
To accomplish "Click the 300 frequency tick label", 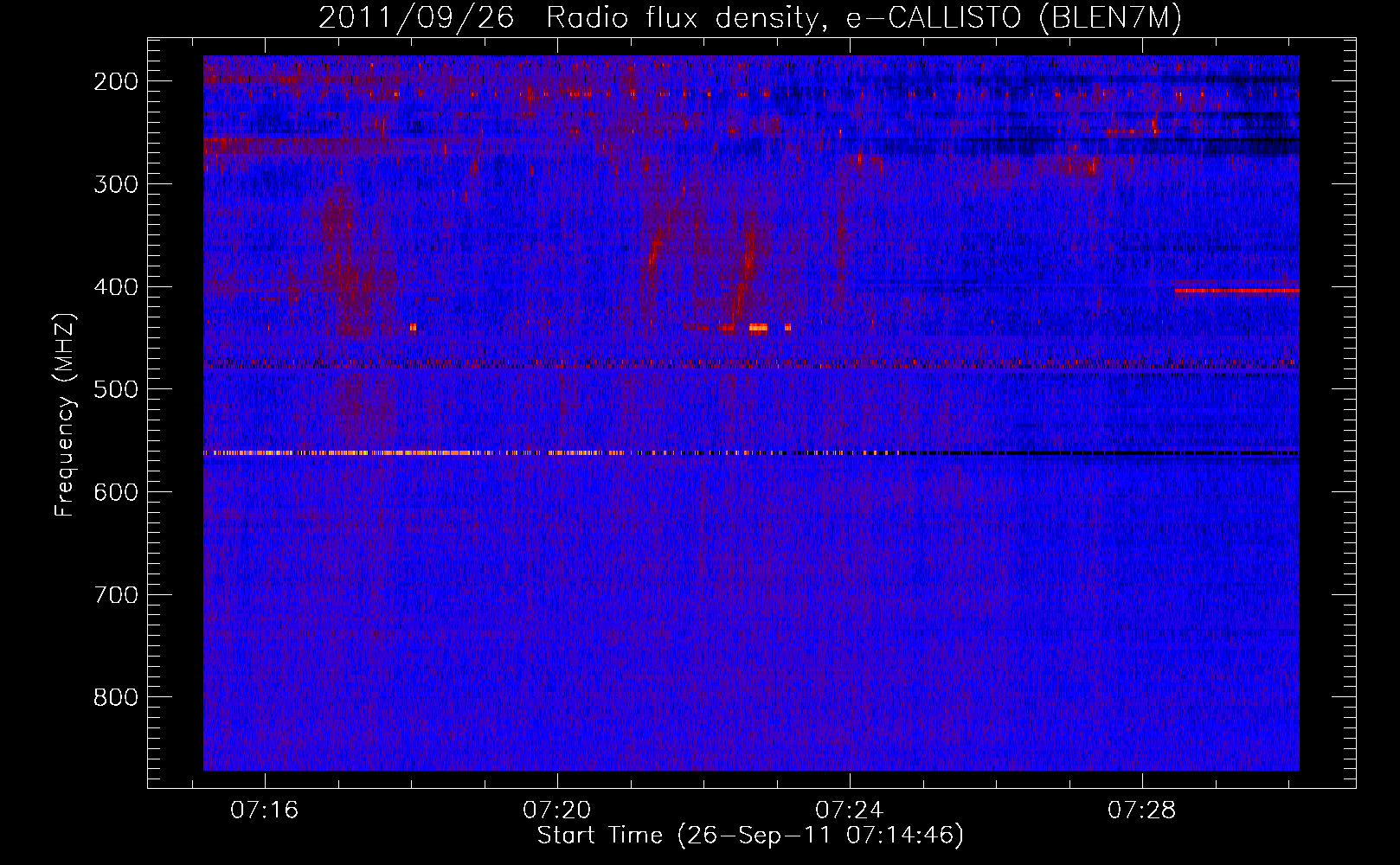I will pos(115,184).
